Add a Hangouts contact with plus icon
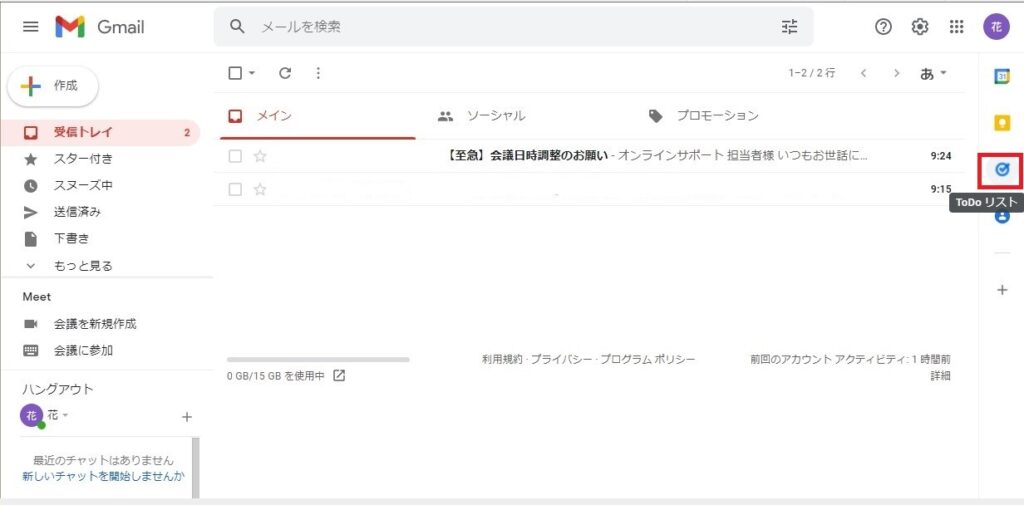Screen dimensions: 1024x505 [187, 417]
